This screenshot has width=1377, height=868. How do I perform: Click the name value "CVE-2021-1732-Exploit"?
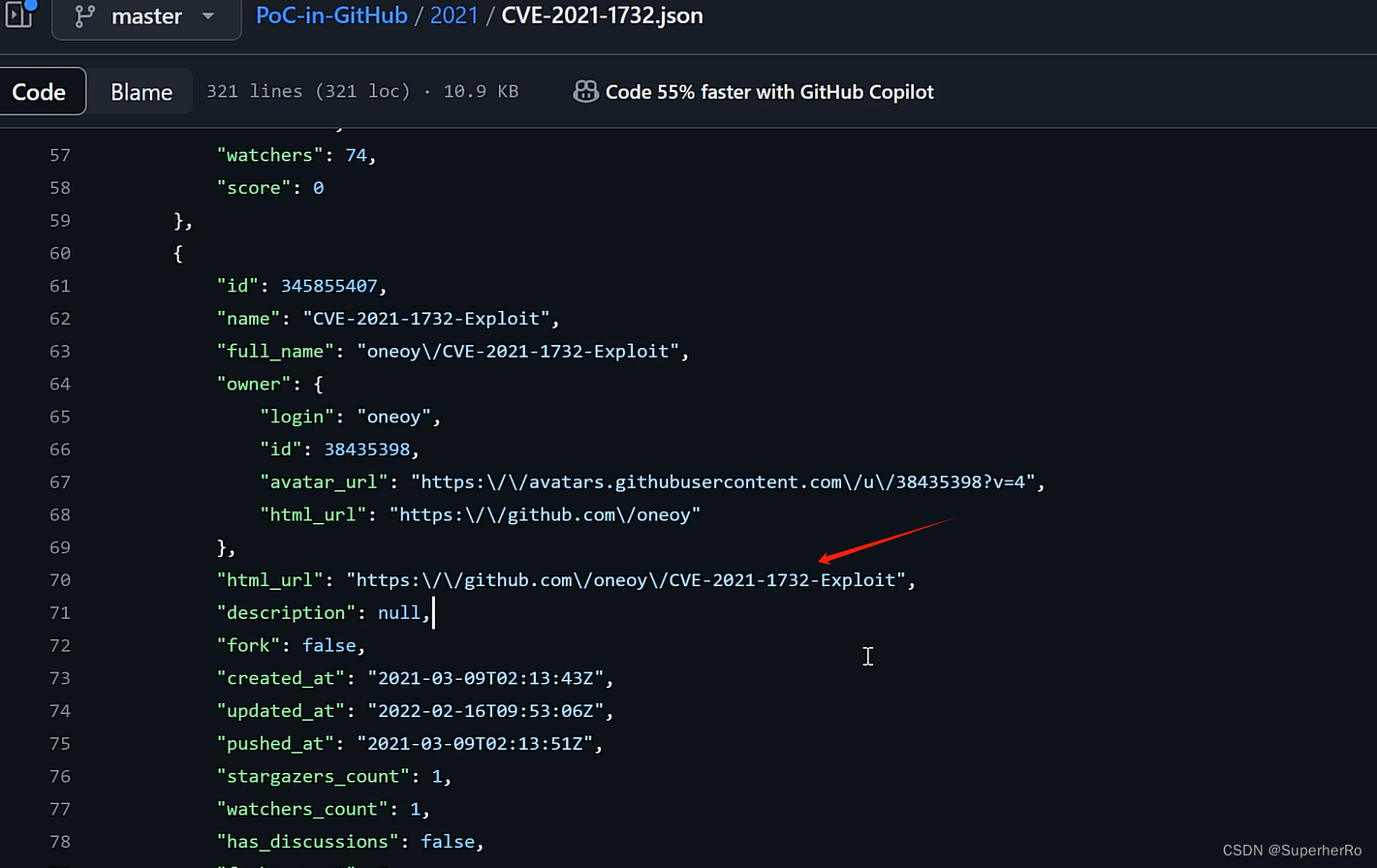[x=426, y=319]
